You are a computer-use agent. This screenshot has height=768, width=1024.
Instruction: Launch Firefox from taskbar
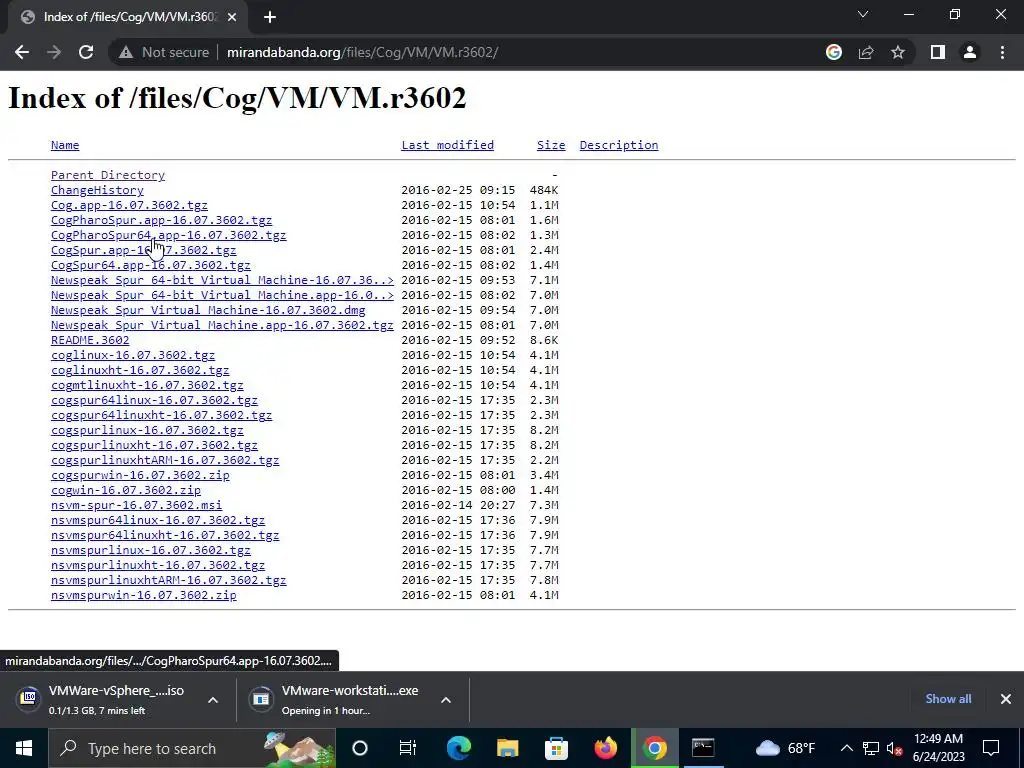605,748
